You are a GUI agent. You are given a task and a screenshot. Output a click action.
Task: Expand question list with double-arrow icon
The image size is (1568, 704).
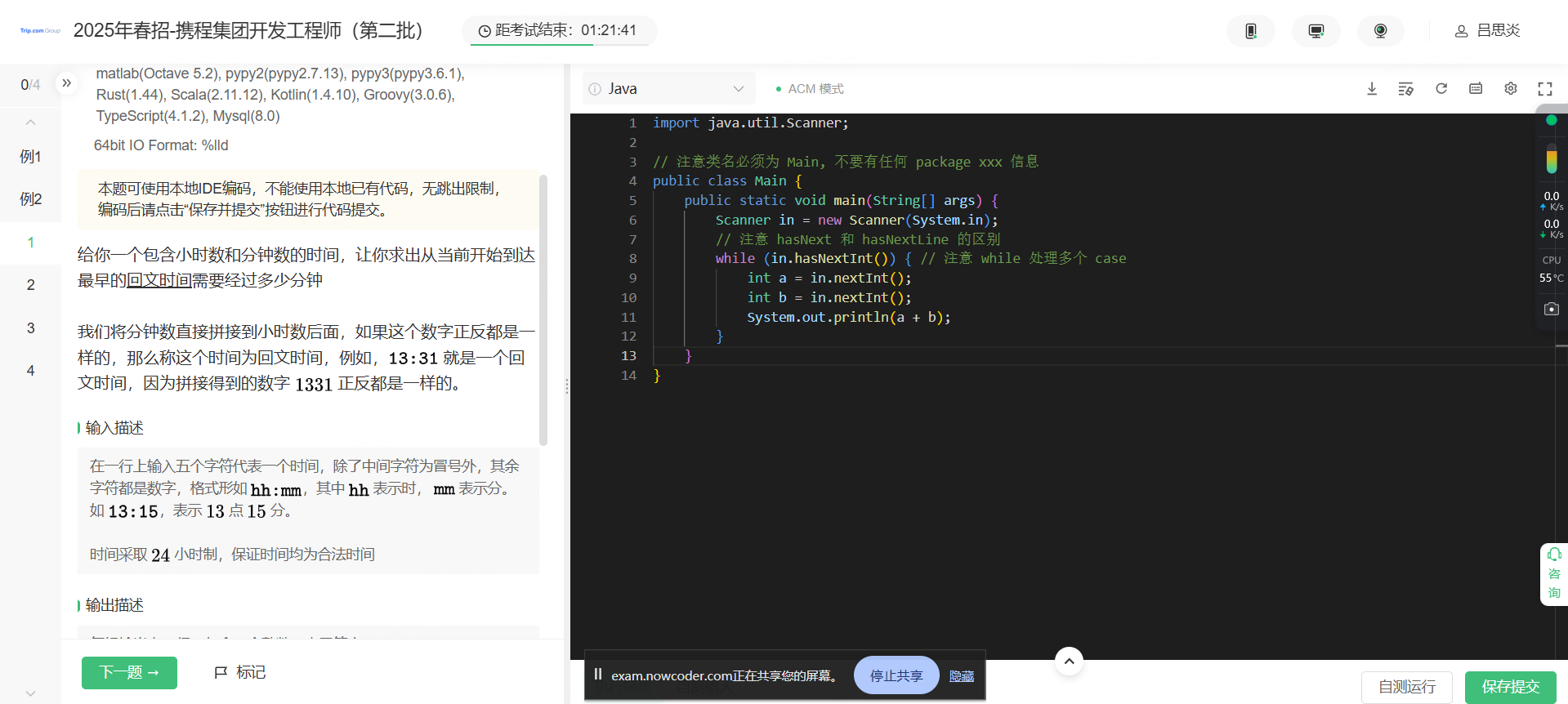(67, 82)
